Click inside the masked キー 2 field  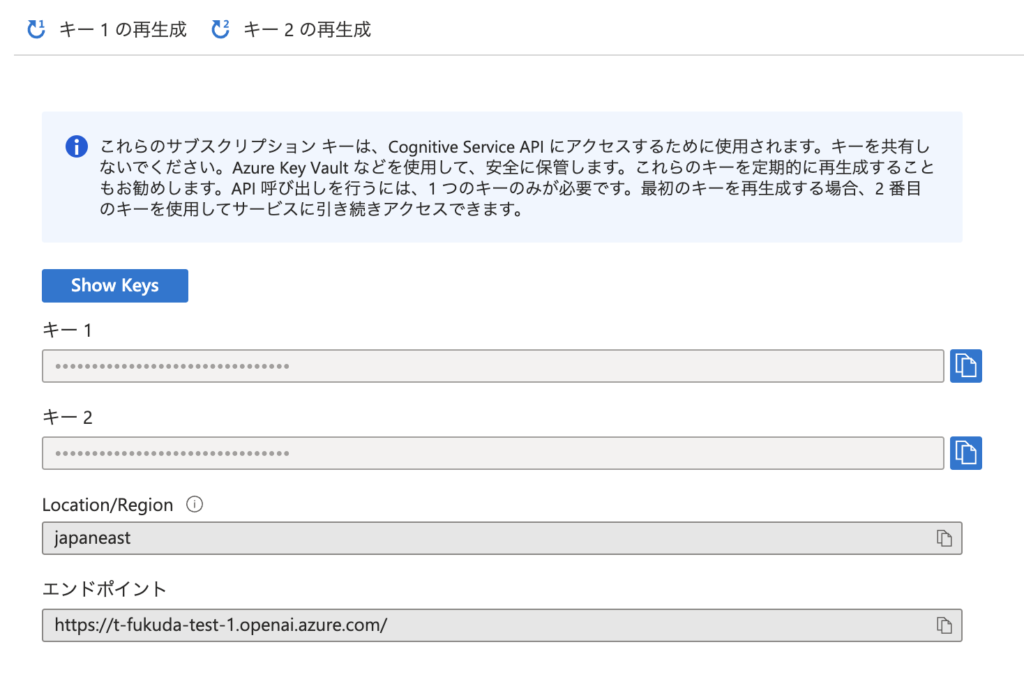[492, 453]
